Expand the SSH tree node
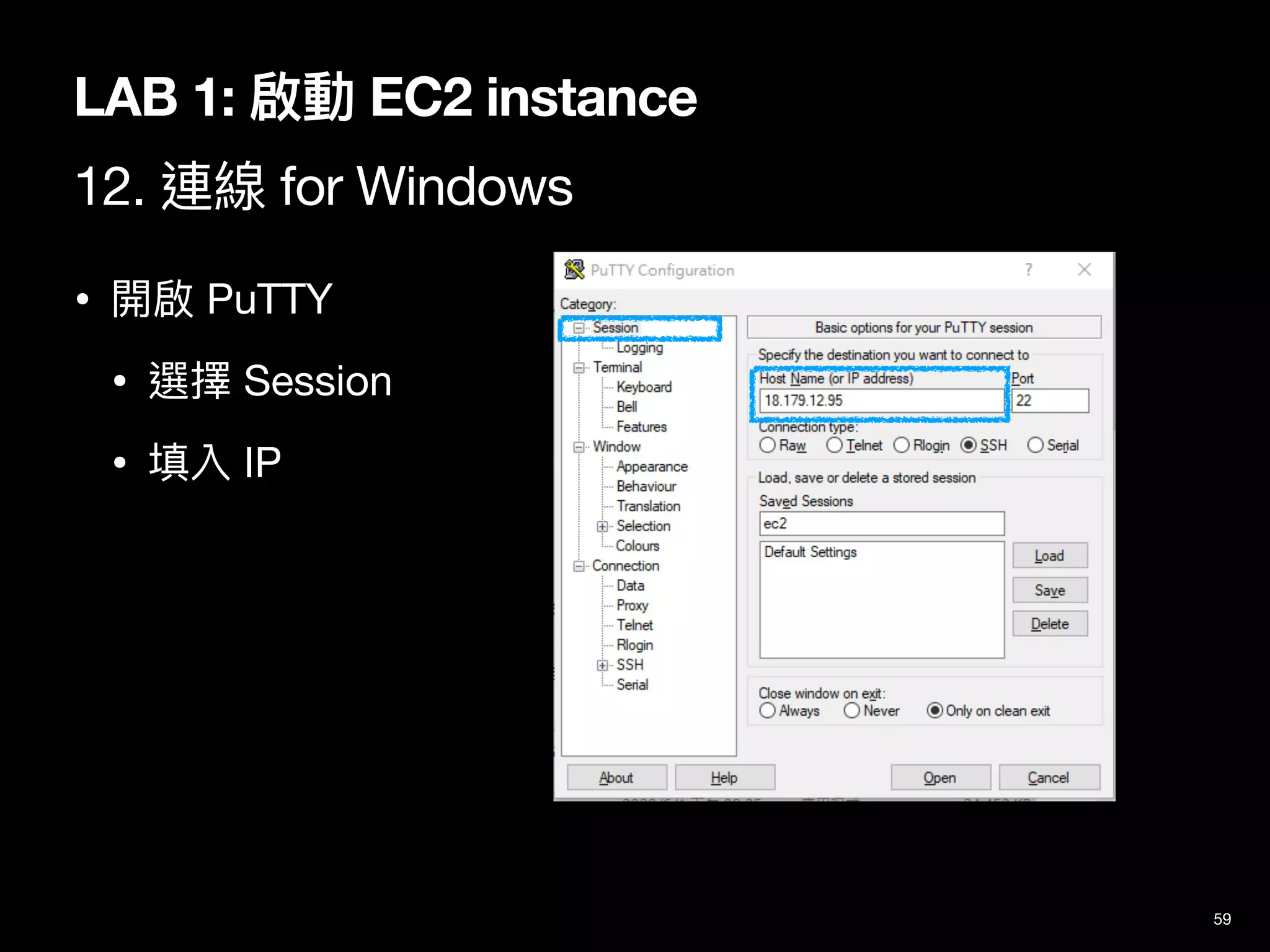 602,665
